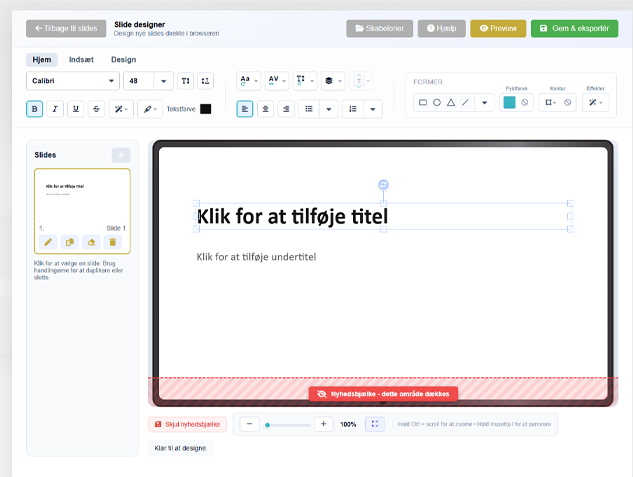Image resolution: width=633 pixels, height=477 pixels.
Task: Insert a numbered list
Action: tap(353, 109)
